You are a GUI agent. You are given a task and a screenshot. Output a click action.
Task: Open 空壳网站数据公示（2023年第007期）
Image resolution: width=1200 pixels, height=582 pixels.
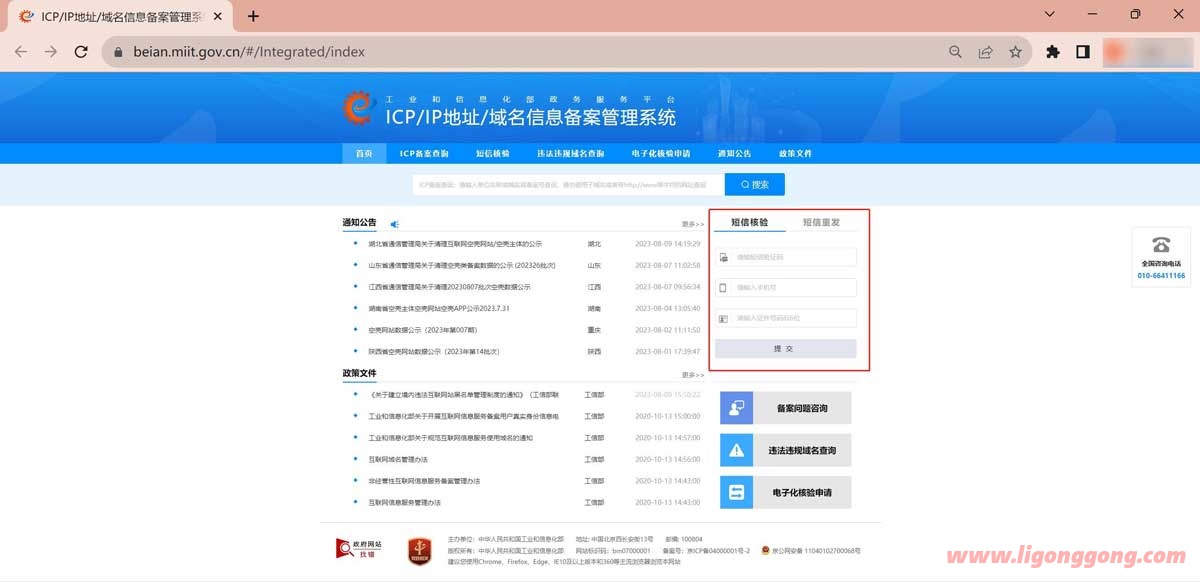click(x=421, y=330)
